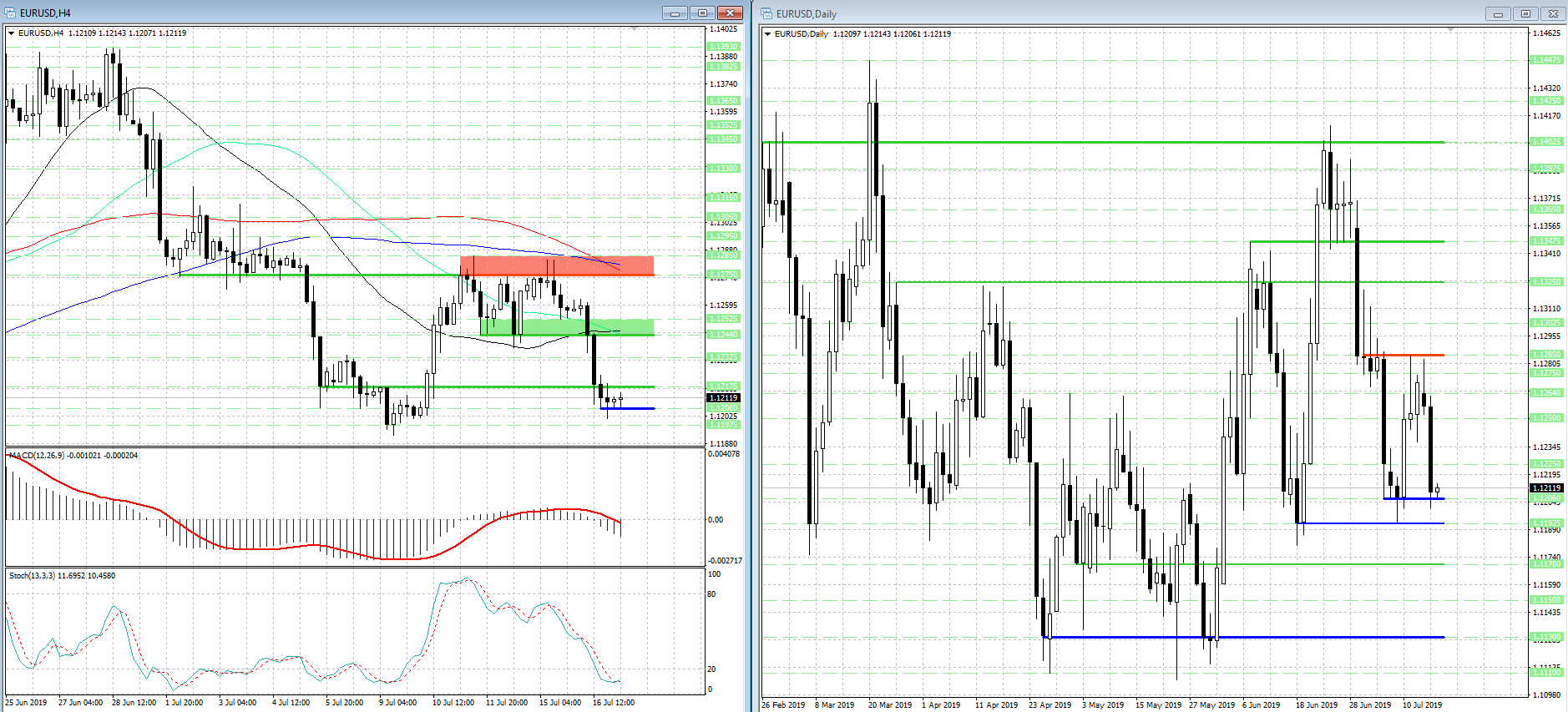The height and width of the screenshot is (712, 1568).
Task: Click the 1.13825 level label on H4 scale
Action: 723,66
